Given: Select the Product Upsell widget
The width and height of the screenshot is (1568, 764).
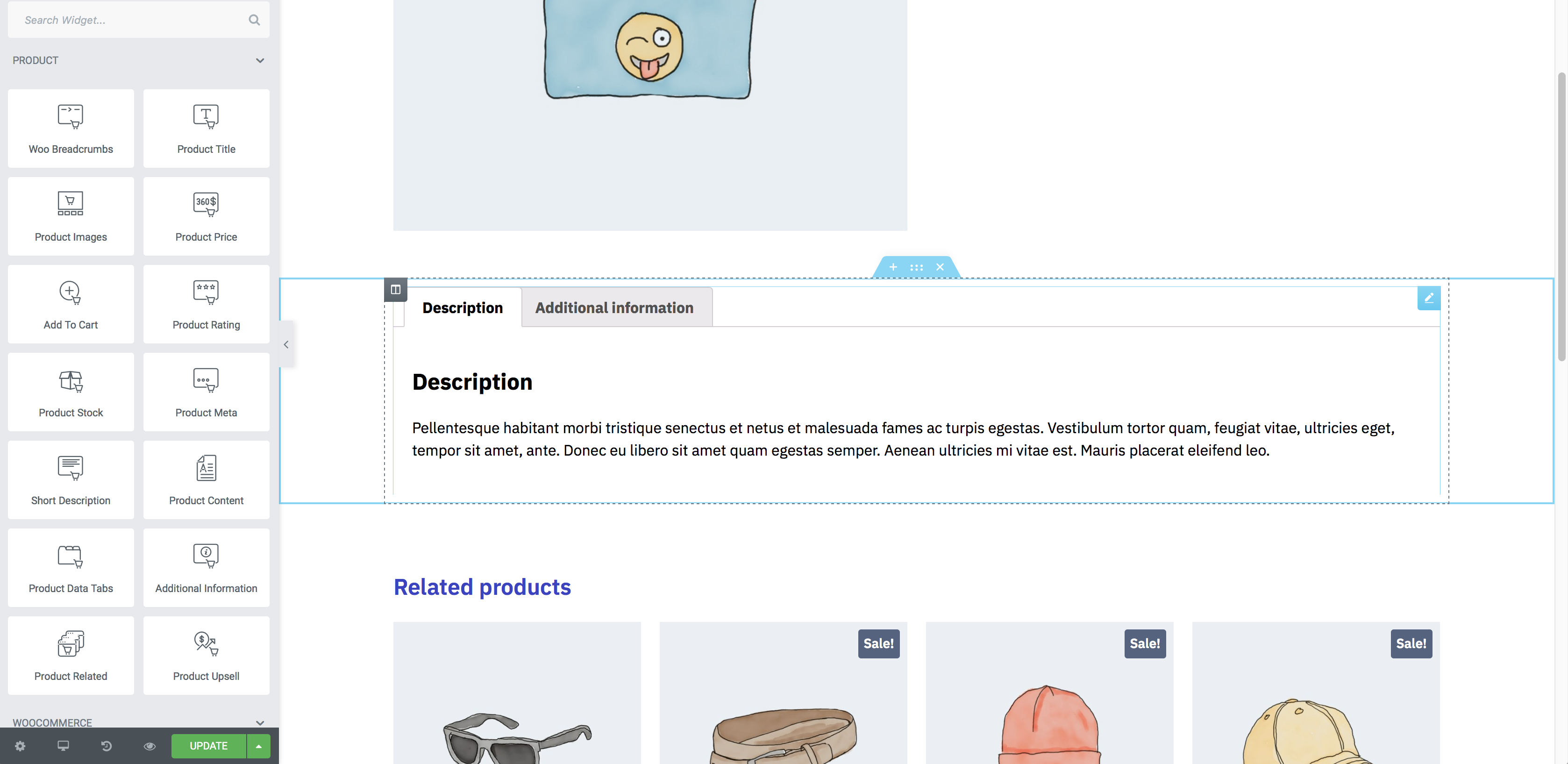Looking at the screenshot, I should click(207, 656).
